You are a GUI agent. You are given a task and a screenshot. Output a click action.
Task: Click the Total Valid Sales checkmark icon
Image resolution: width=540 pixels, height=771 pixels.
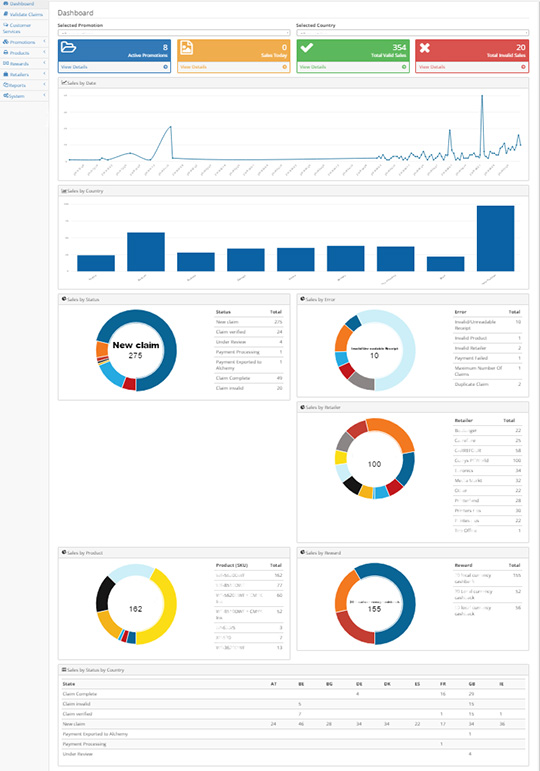pyautogui.click(x=307, y=48)
